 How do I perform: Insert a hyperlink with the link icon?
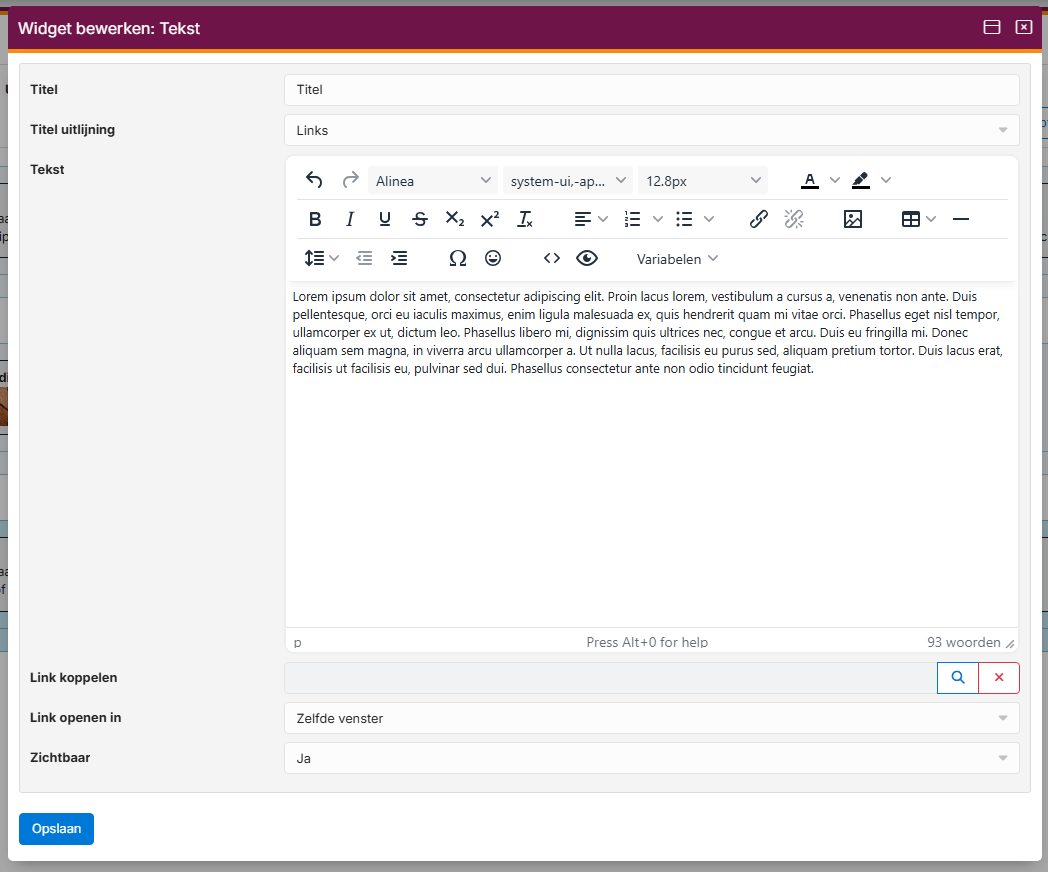pyautogui.click(x=759, y=219)
